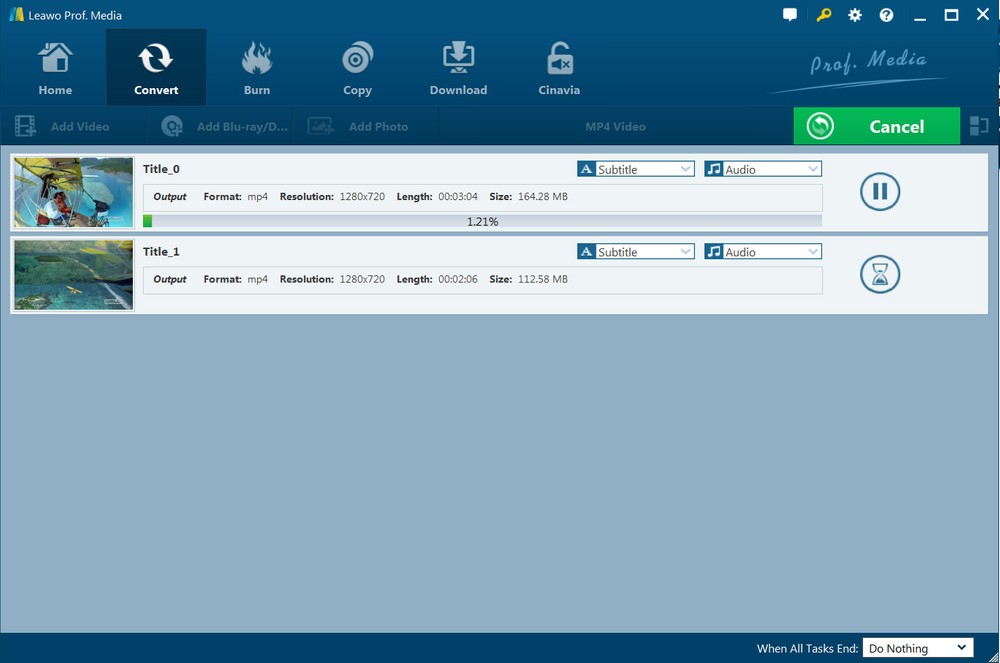
Task: Maximize the Leawo Prof. Media window
Action: pos(951,15)
